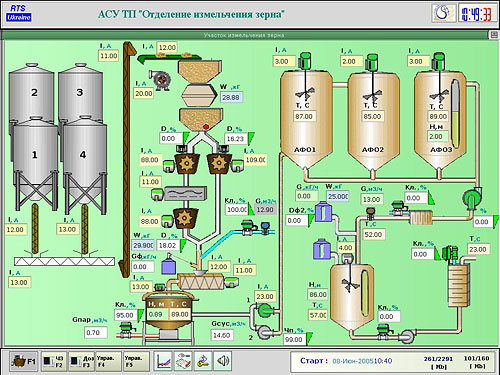Select the Кл.,% valve field showing 95.00
The image size is (500, 375).
[125, 315]
